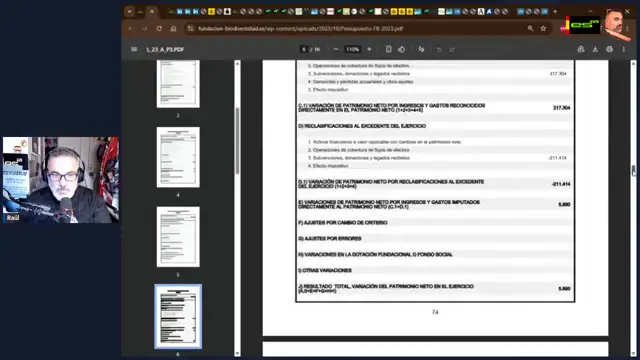Screen dimensions: 640x360
Task: Click document scroll up arrow
Action: 633,63
